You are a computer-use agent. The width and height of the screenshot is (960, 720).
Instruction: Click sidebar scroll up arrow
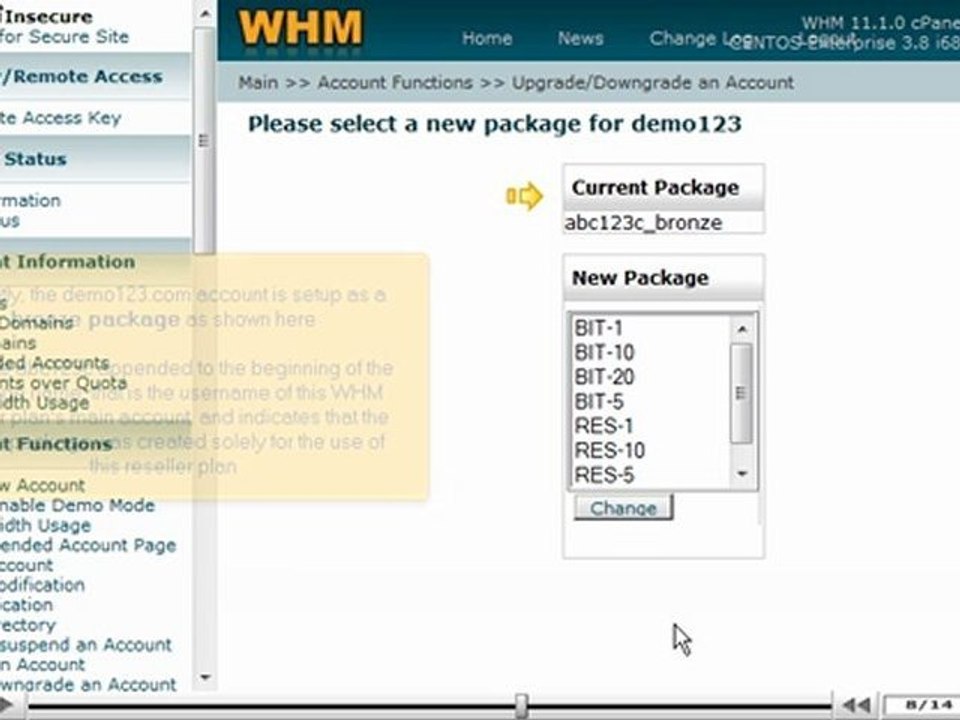pyautogui.click(x=205, y=13)
